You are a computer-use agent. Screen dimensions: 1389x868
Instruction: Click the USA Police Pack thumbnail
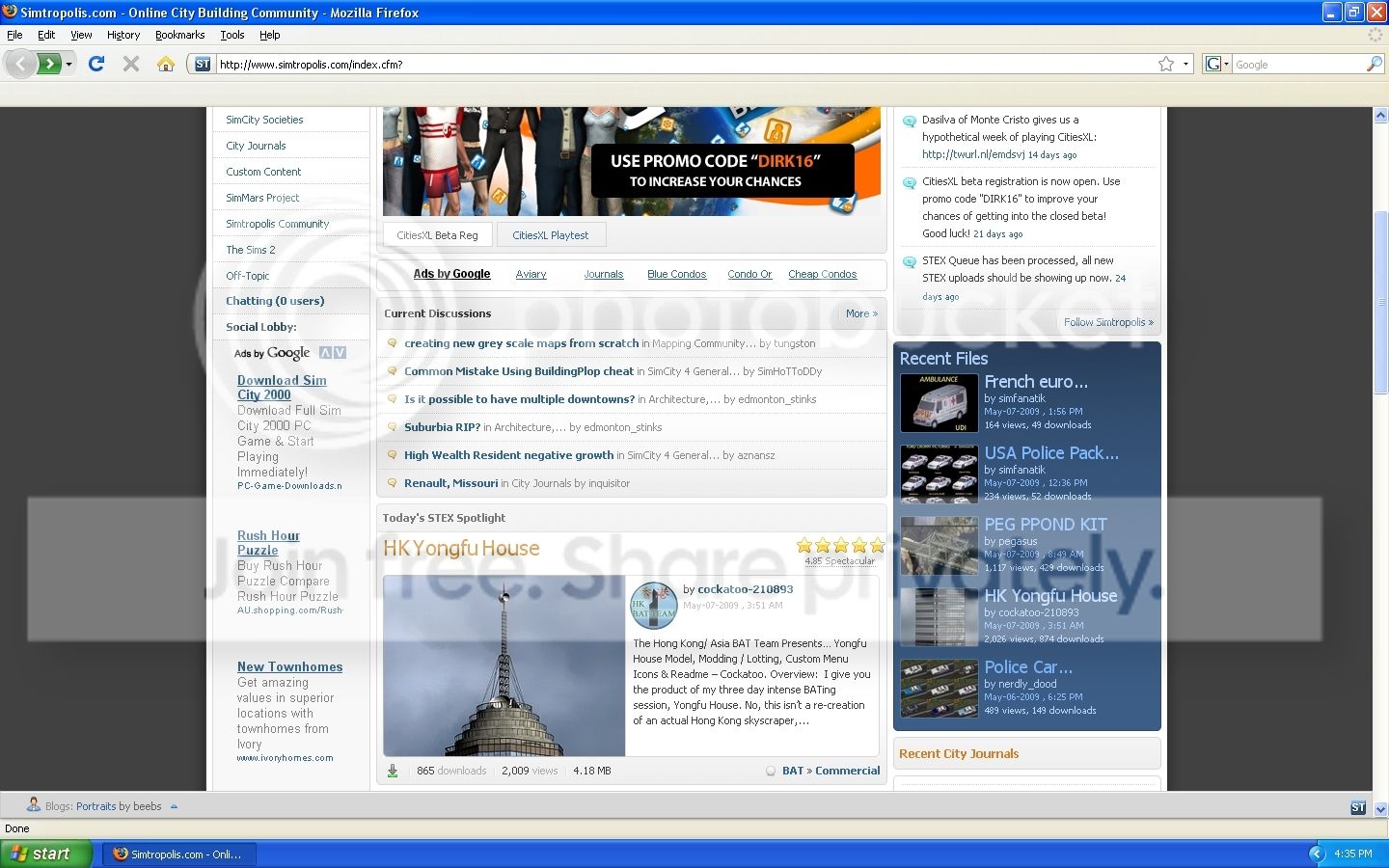click(939, 475)
